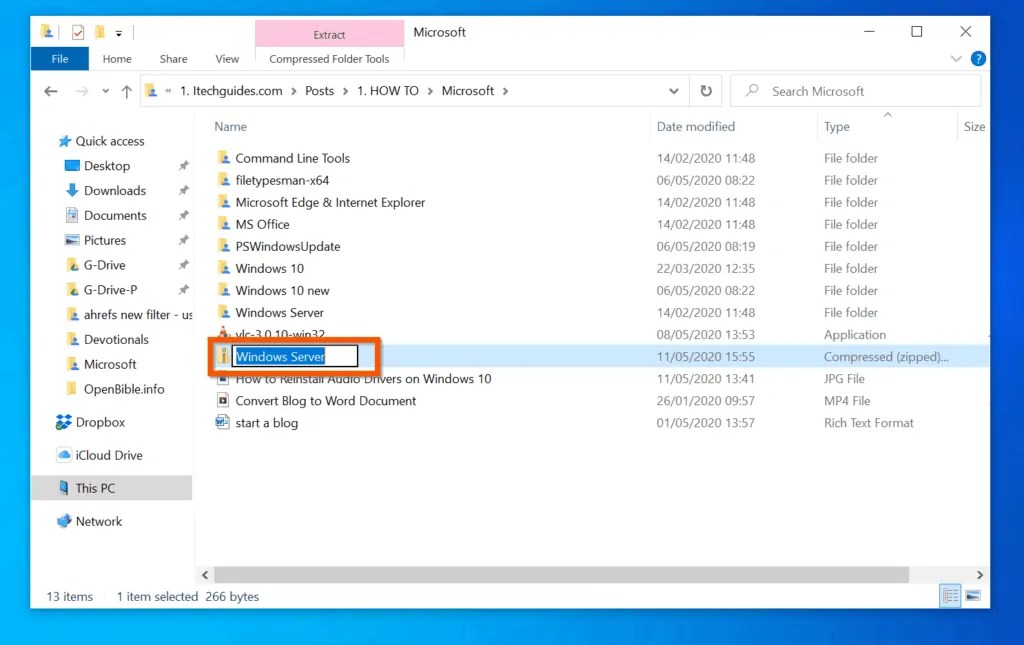Expand the ribbon using the chevron arrow

(x=957, y=58)
